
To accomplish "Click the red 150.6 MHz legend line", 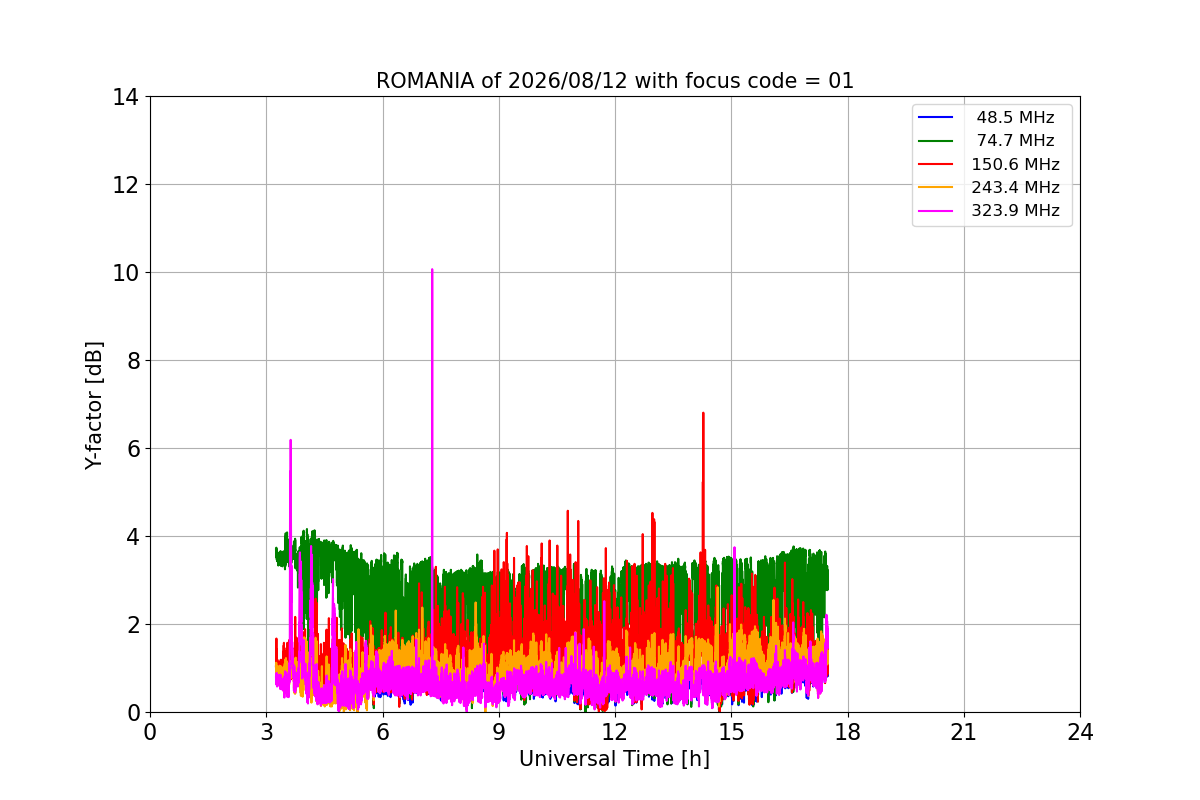I will pyautogui.click(x=935, y=164).
